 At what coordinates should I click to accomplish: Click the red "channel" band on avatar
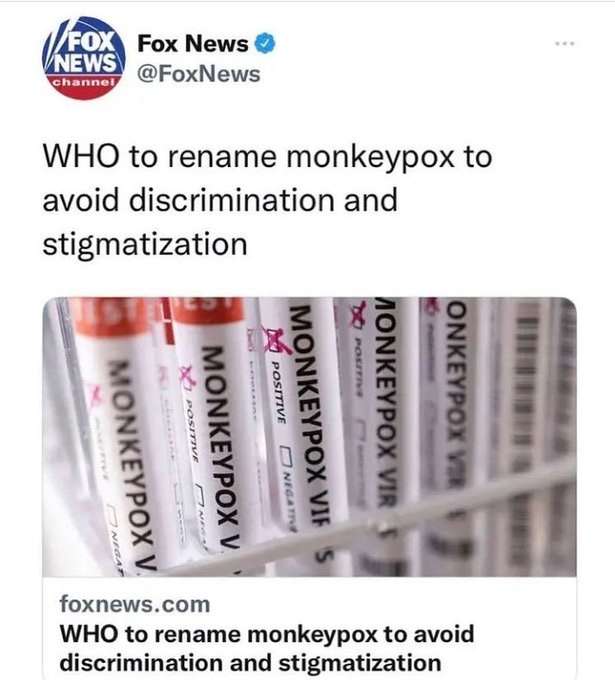pyautogui.click(x=84, y=82)
